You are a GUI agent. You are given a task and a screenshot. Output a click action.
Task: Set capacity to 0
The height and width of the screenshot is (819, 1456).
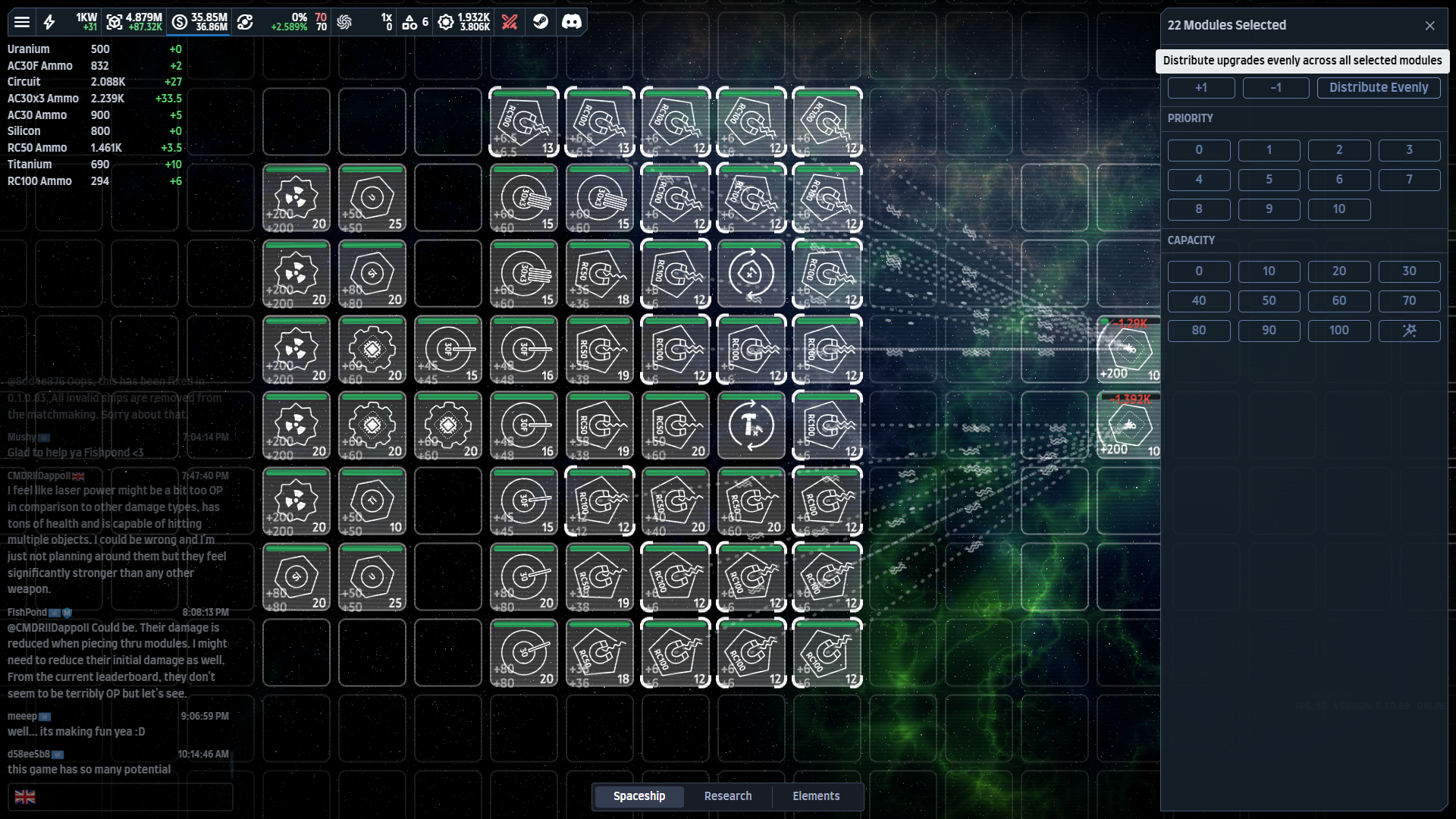(x=1199, y=271)
